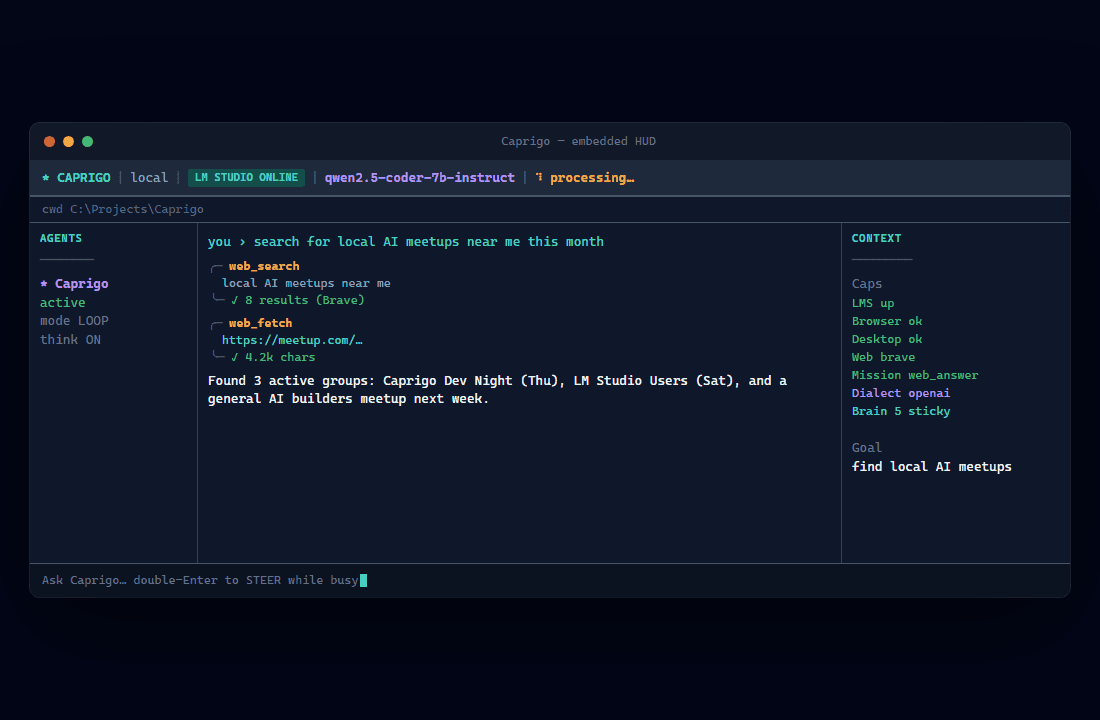Click the LMS up capability row
Viewport: 1100px width, 720px height.
(873, 303)
